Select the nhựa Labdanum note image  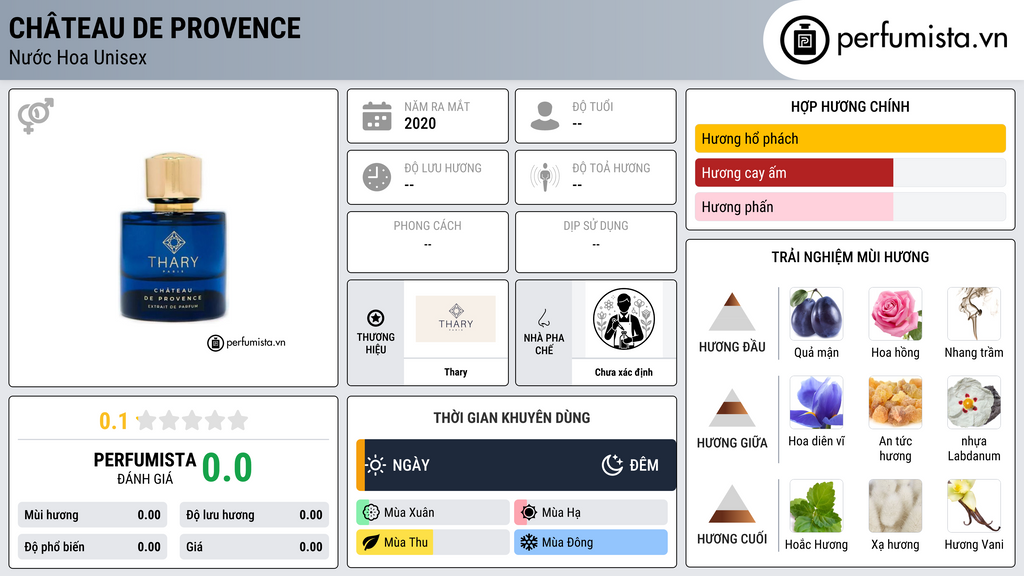coord(974,403)
